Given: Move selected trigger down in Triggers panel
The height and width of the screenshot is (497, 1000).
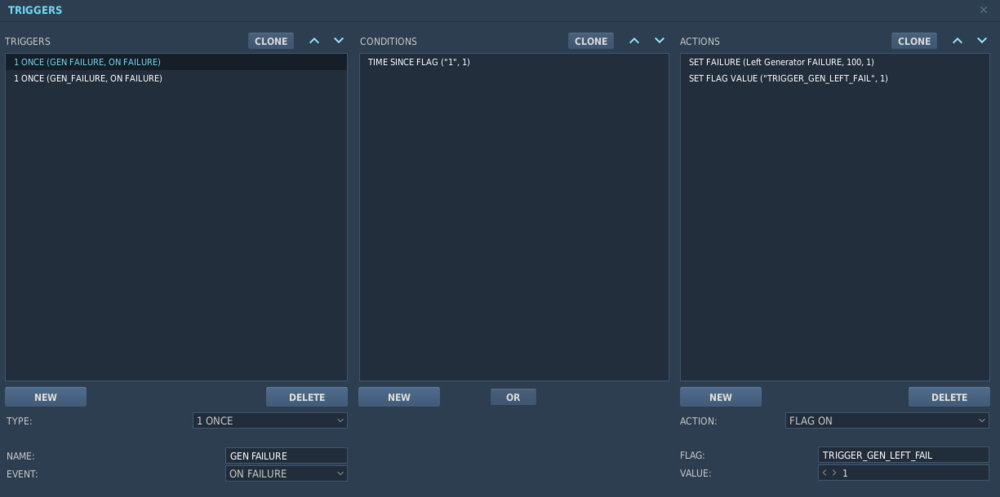Looking at the screenshot, I should [x=339, y=41].
